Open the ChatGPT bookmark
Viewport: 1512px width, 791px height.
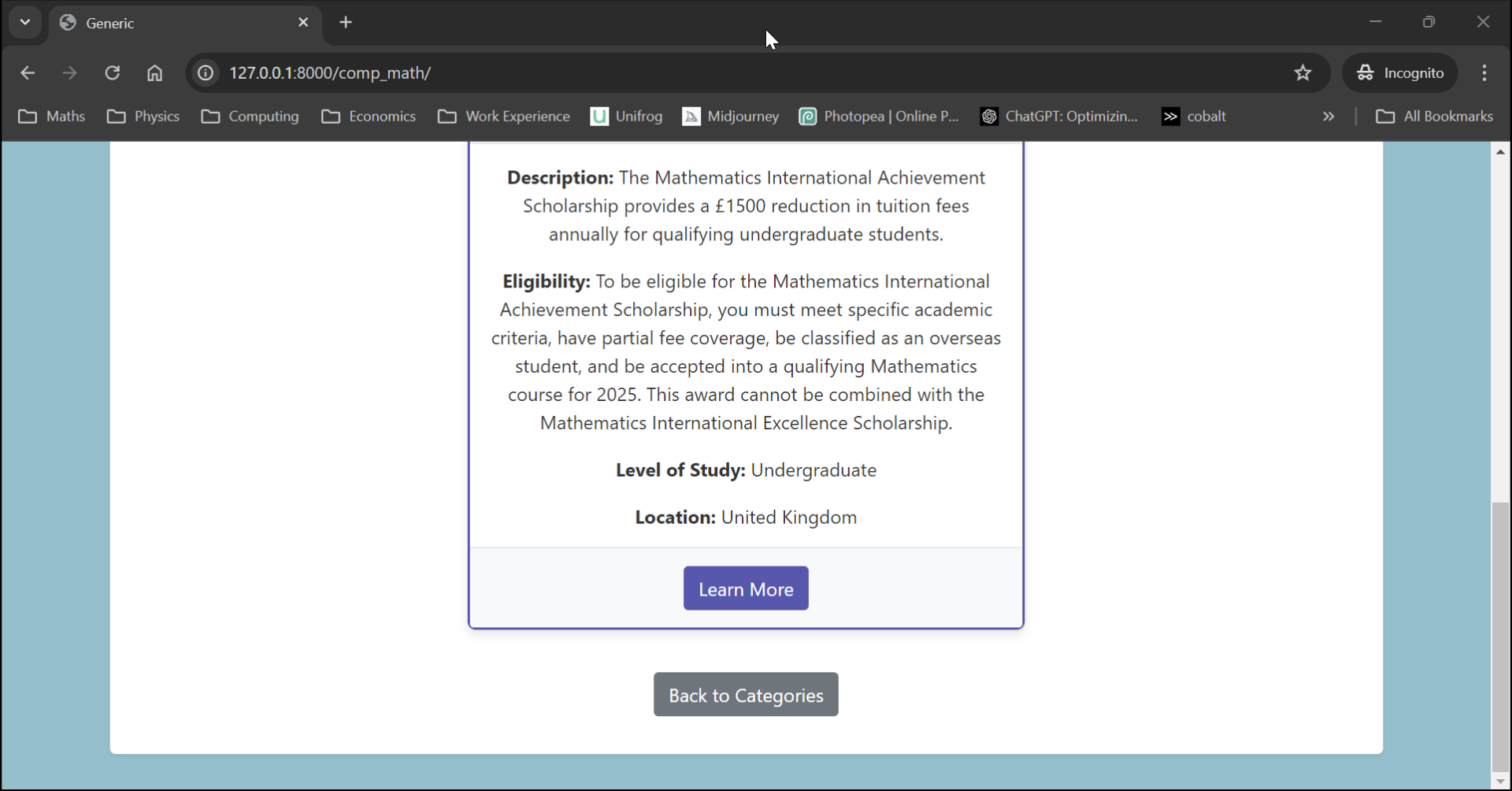pos(1060,117)
